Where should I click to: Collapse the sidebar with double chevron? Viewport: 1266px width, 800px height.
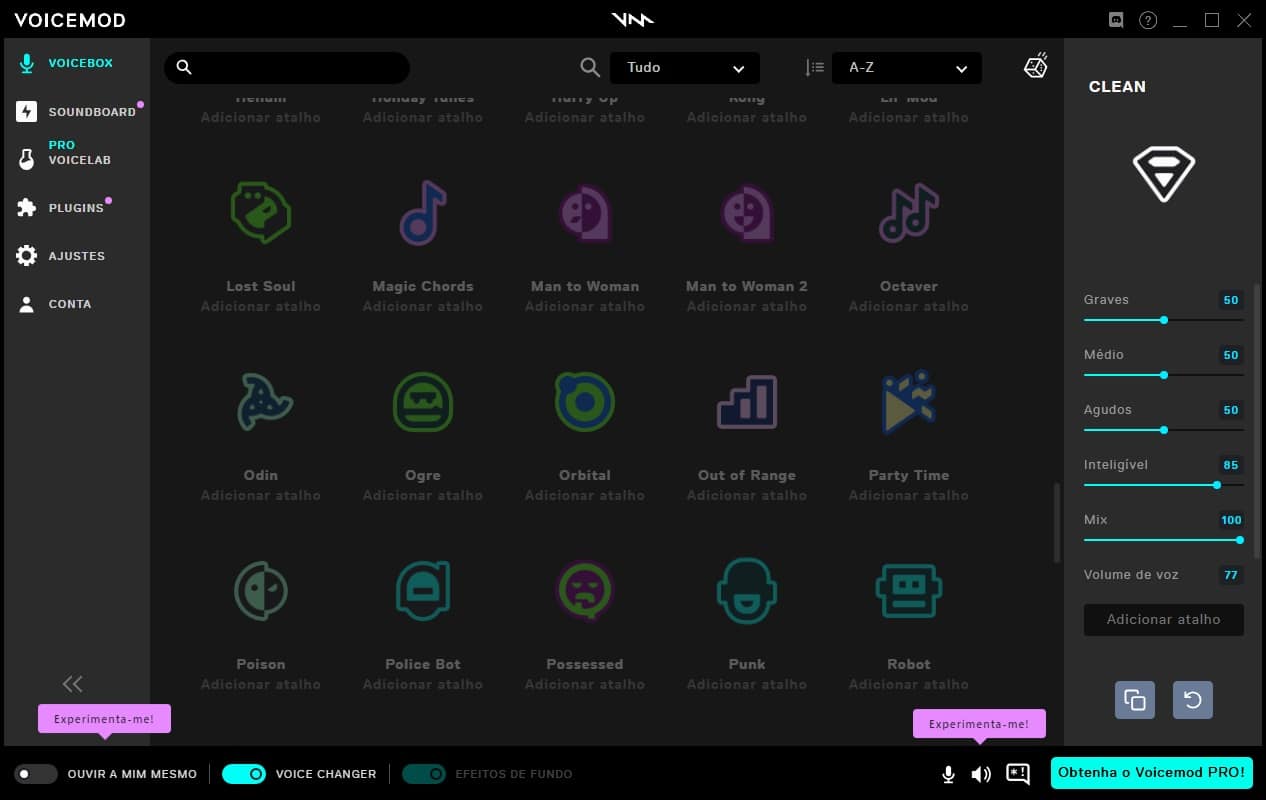(72, 684)
